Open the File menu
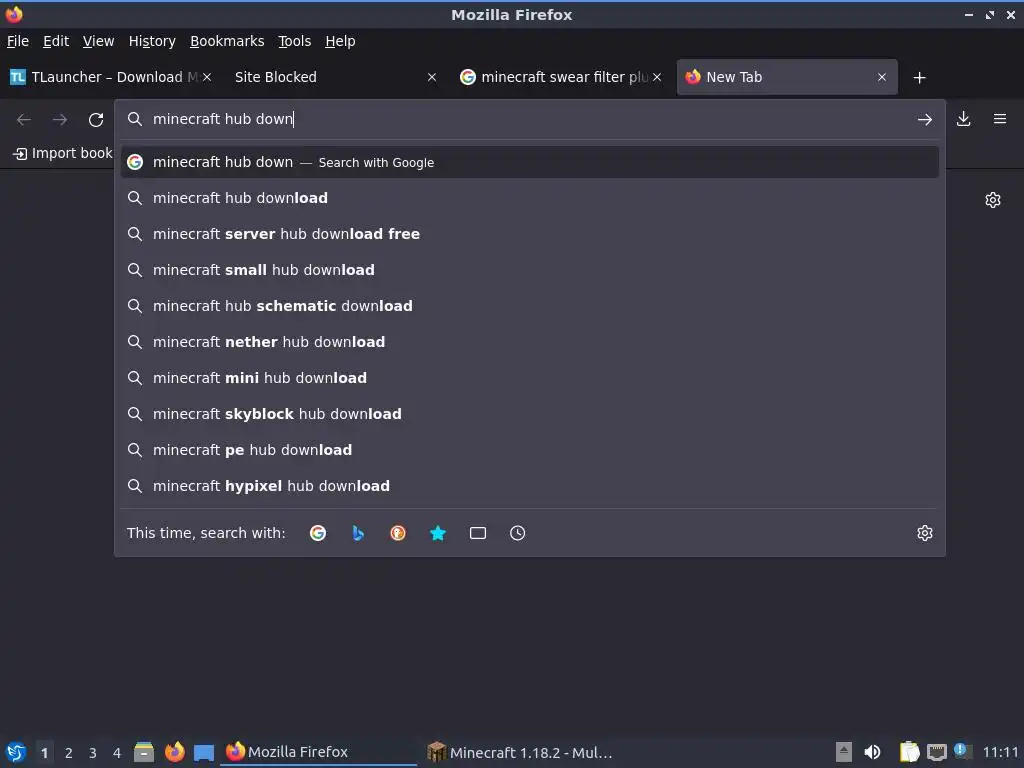The height and width of the screenshot is (768, 1024). click(18, 41)
